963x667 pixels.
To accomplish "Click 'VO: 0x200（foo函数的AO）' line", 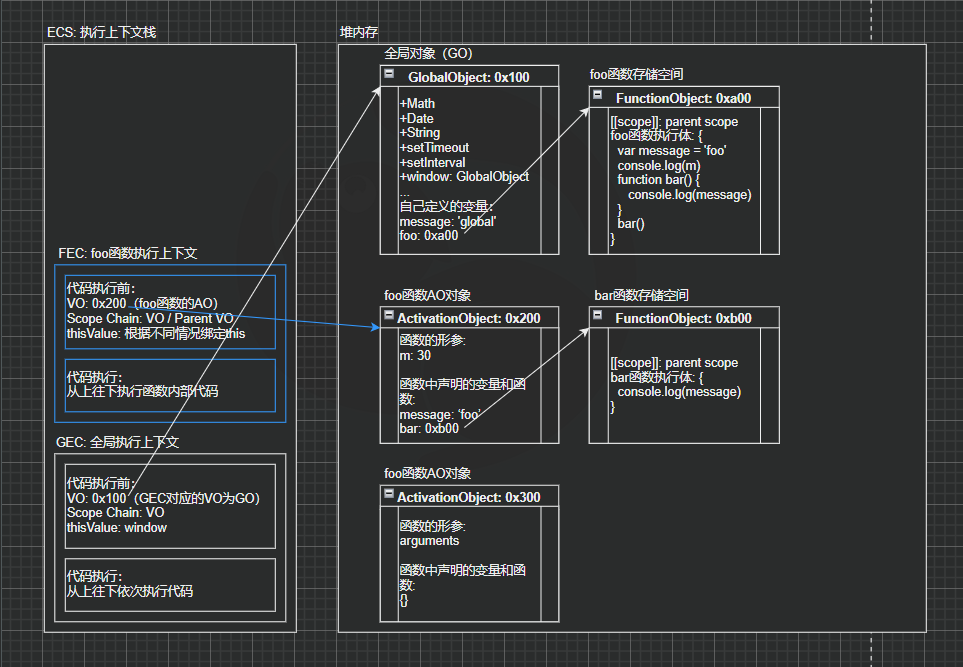I will (142, 303).
